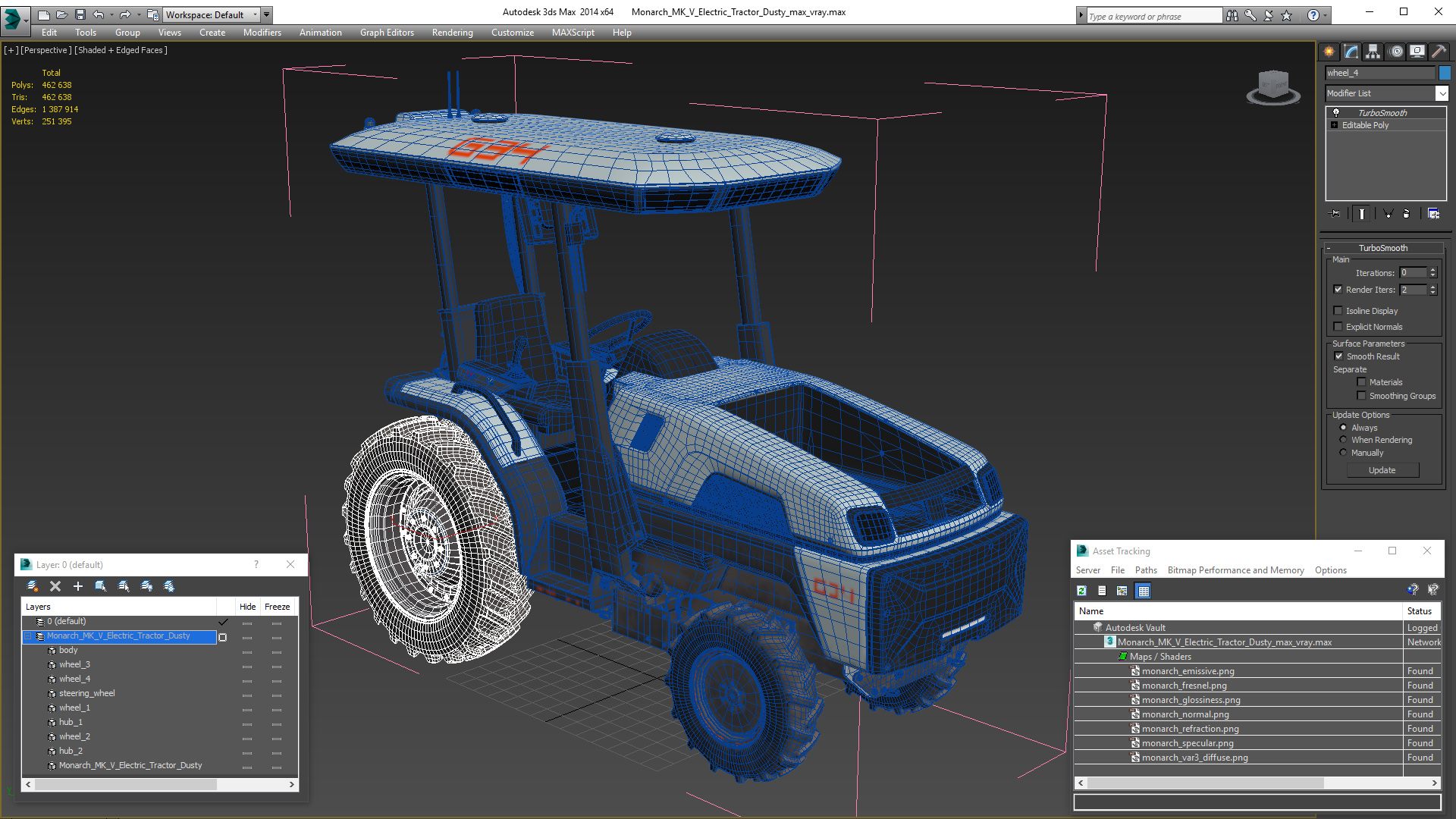The image size is (1456, 819).
Task: Open the Utilities hammer panel tab
Action: (x=1439, y=52)
